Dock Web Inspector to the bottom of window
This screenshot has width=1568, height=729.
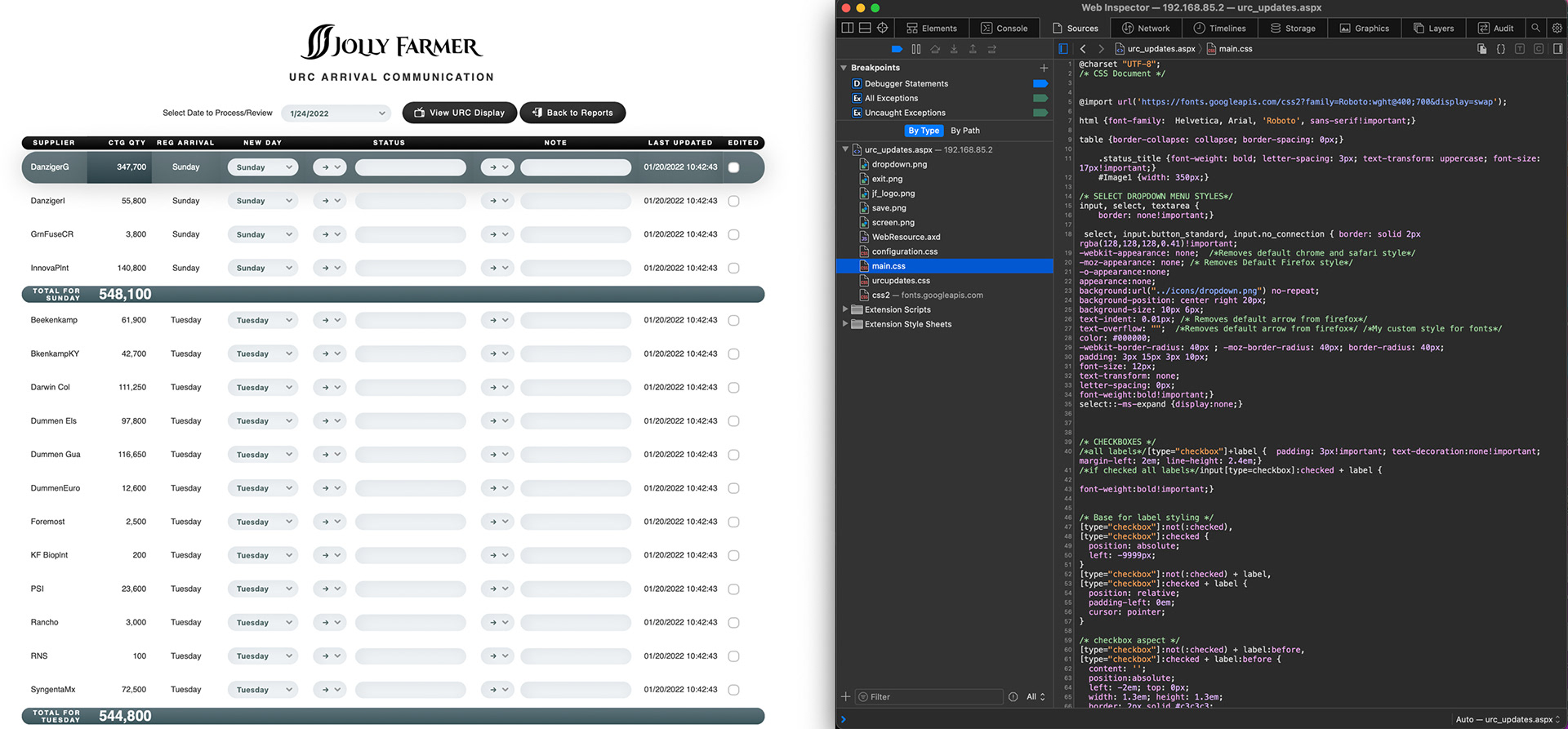(x=865, y=28)
